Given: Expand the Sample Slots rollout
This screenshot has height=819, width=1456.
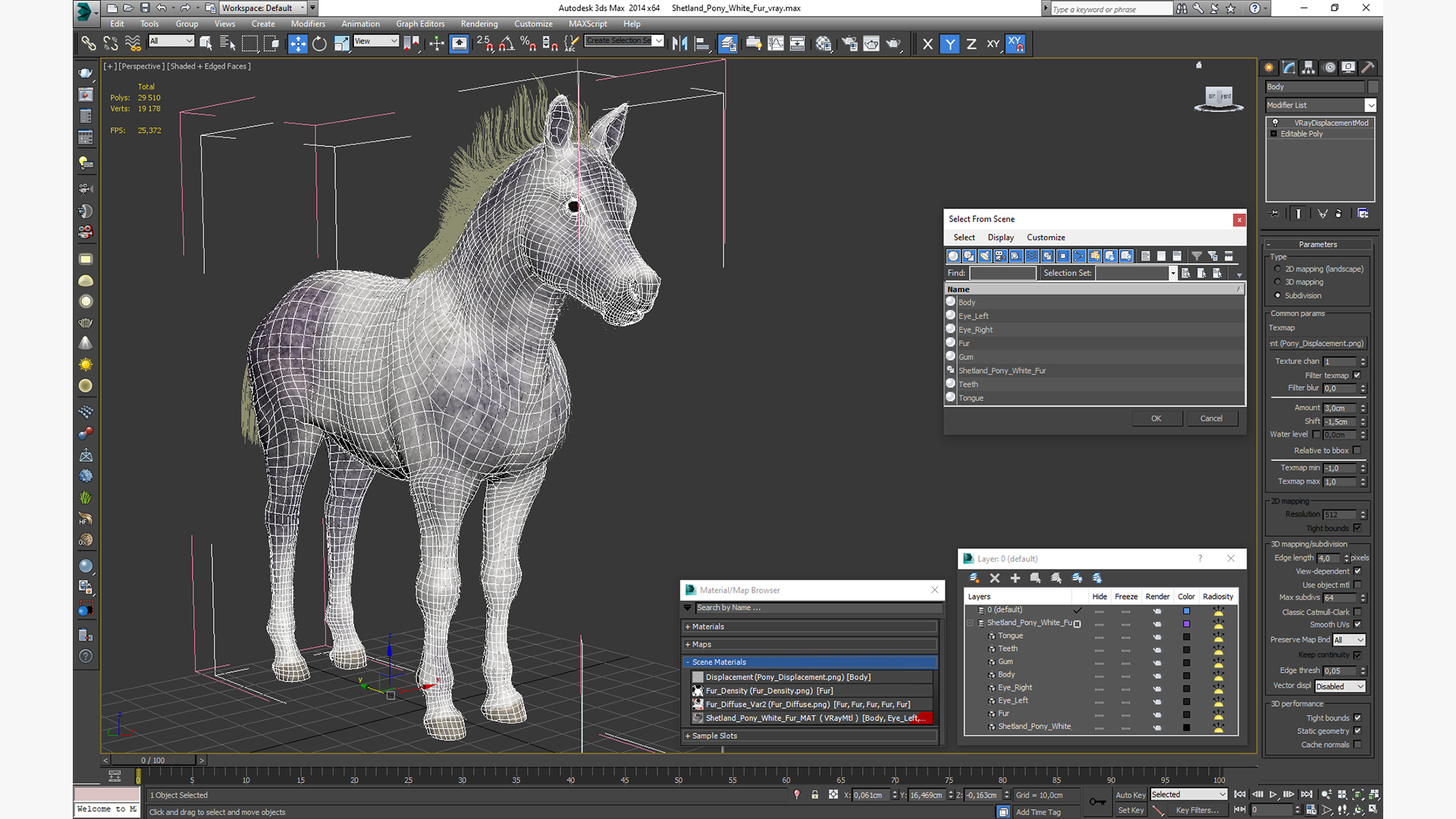Looking at the screenshot, I should click(810, 736).
